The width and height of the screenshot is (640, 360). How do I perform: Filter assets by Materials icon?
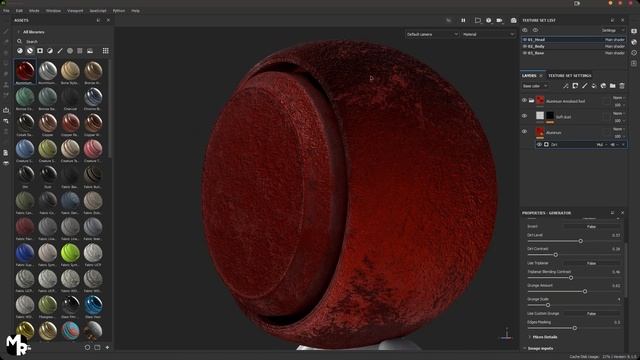pos(20,51)
